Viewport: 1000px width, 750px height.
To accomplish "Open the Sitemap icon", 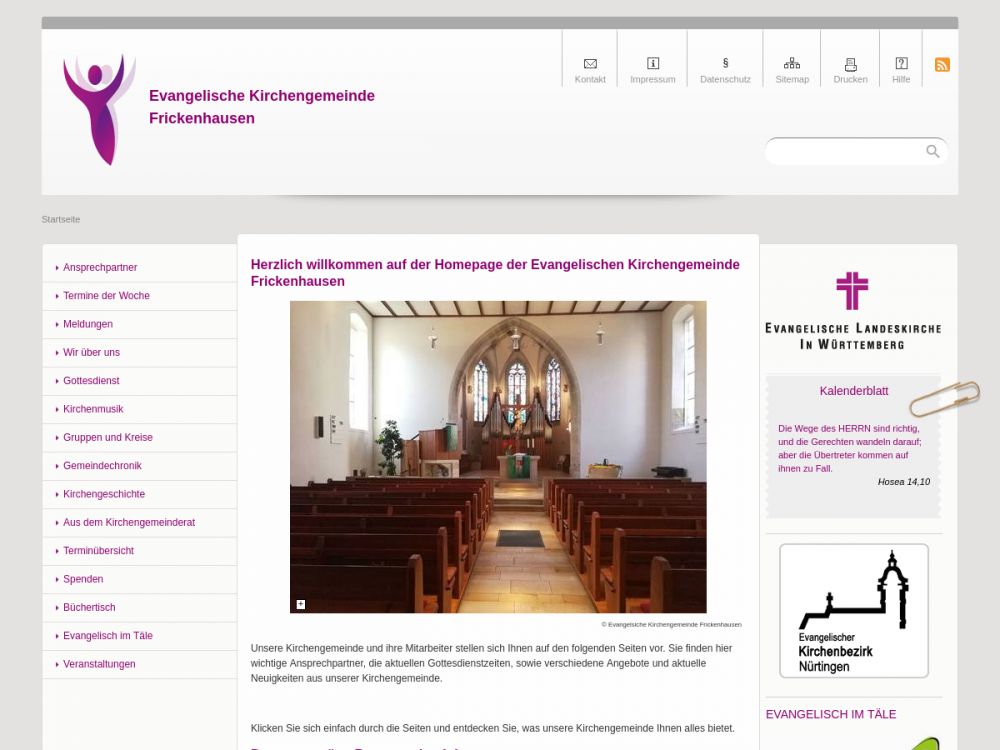I will [792, 64].
